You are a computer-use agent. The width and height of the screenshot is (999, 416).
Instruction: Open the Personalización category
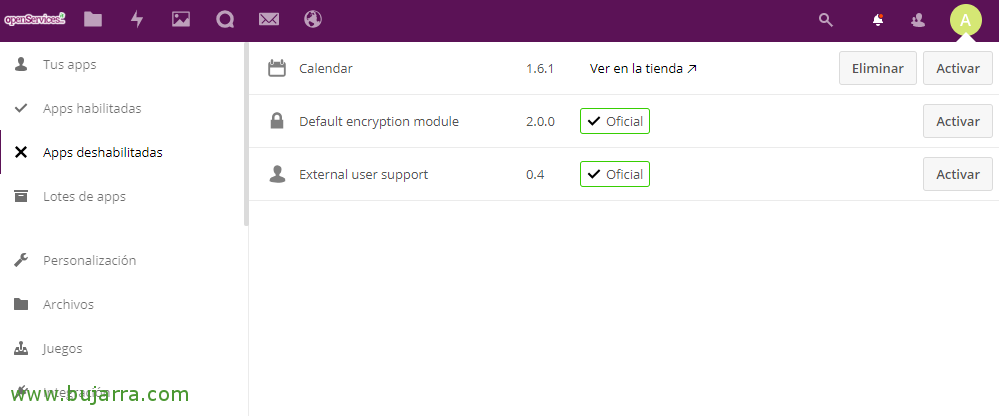89,261
